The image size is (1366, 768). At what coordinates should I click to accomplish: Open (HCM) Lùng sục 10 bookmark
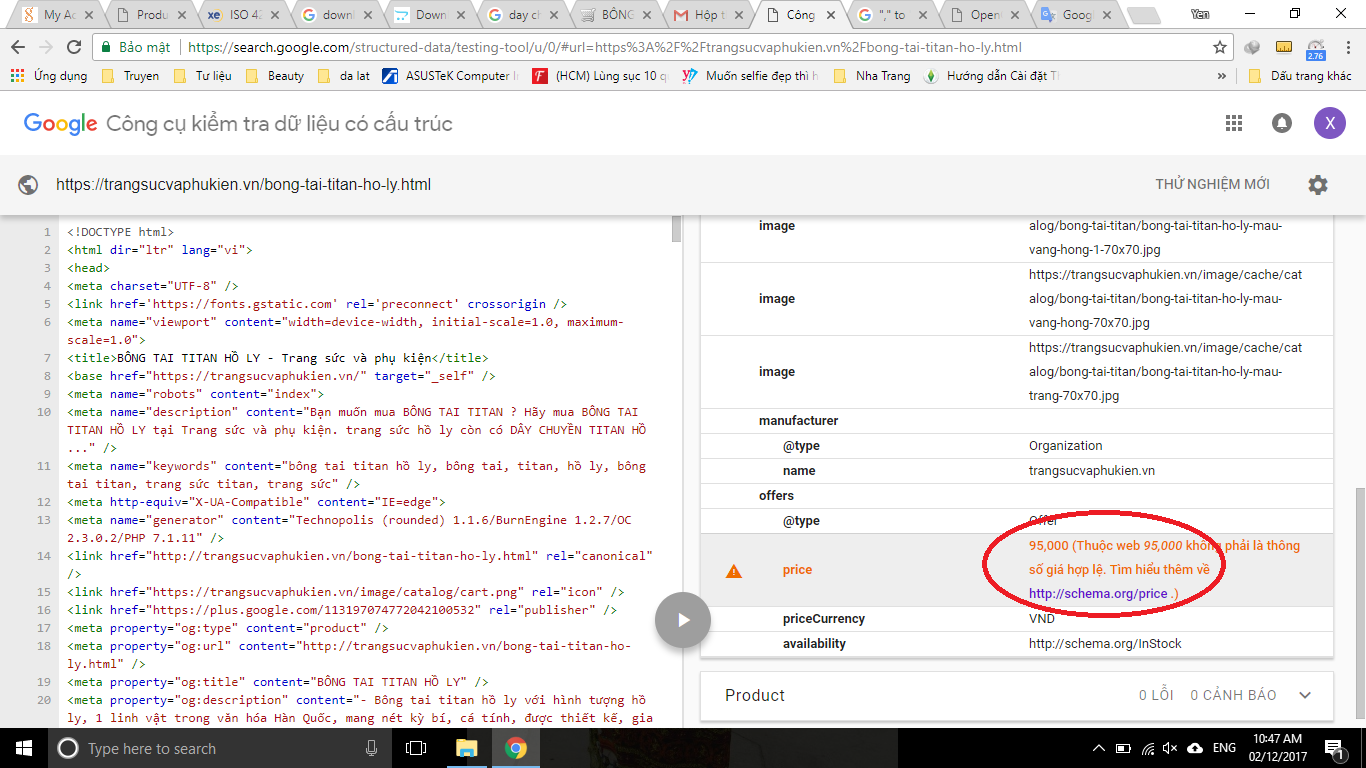[x=600, y=76]
